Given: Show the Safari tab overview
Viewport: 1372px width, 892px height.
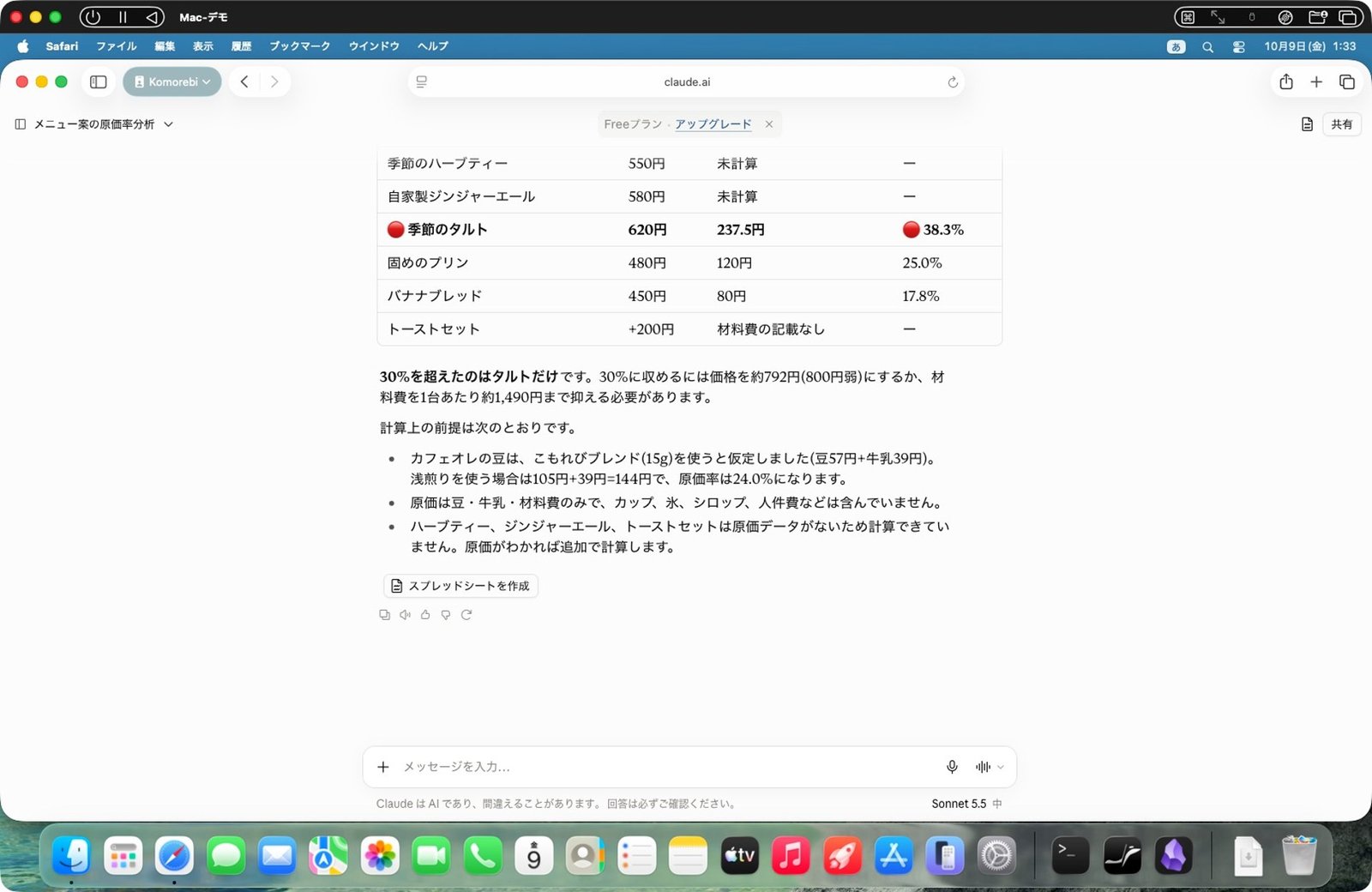Looking at the screenshot, I should point(1347,82).
